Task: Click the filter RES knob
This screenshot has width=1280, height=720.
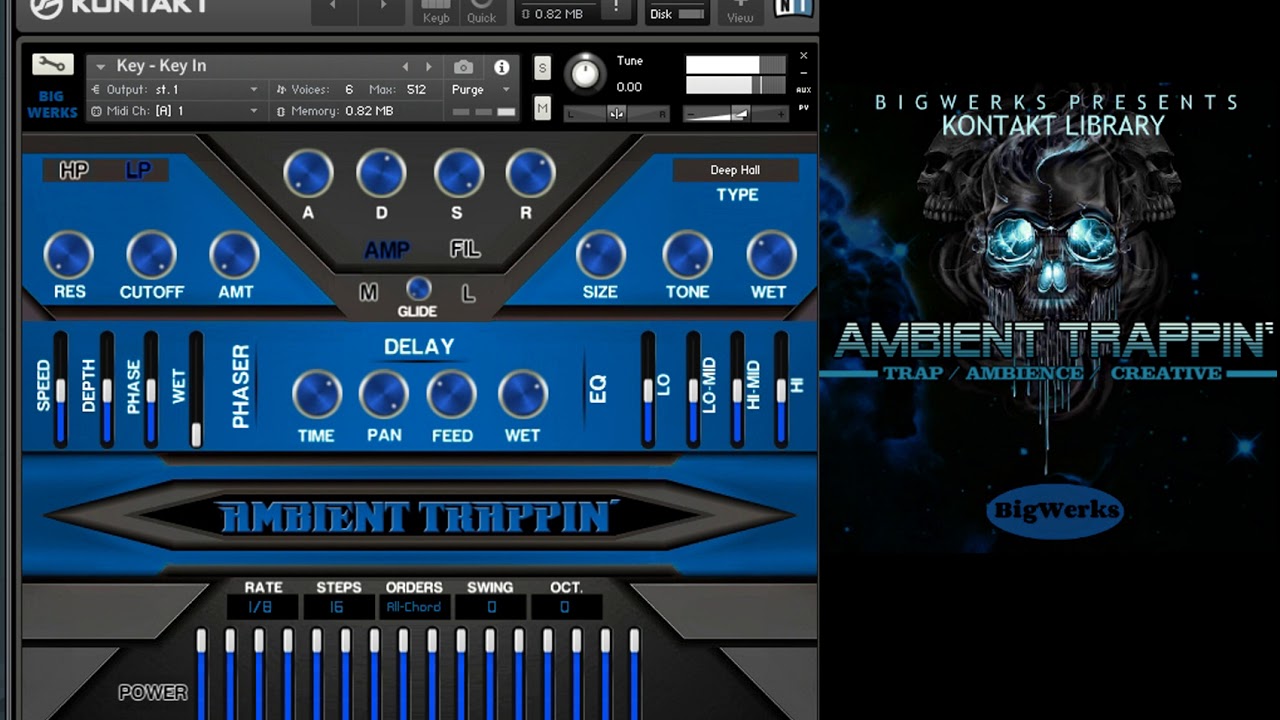Action: point(69,255)
